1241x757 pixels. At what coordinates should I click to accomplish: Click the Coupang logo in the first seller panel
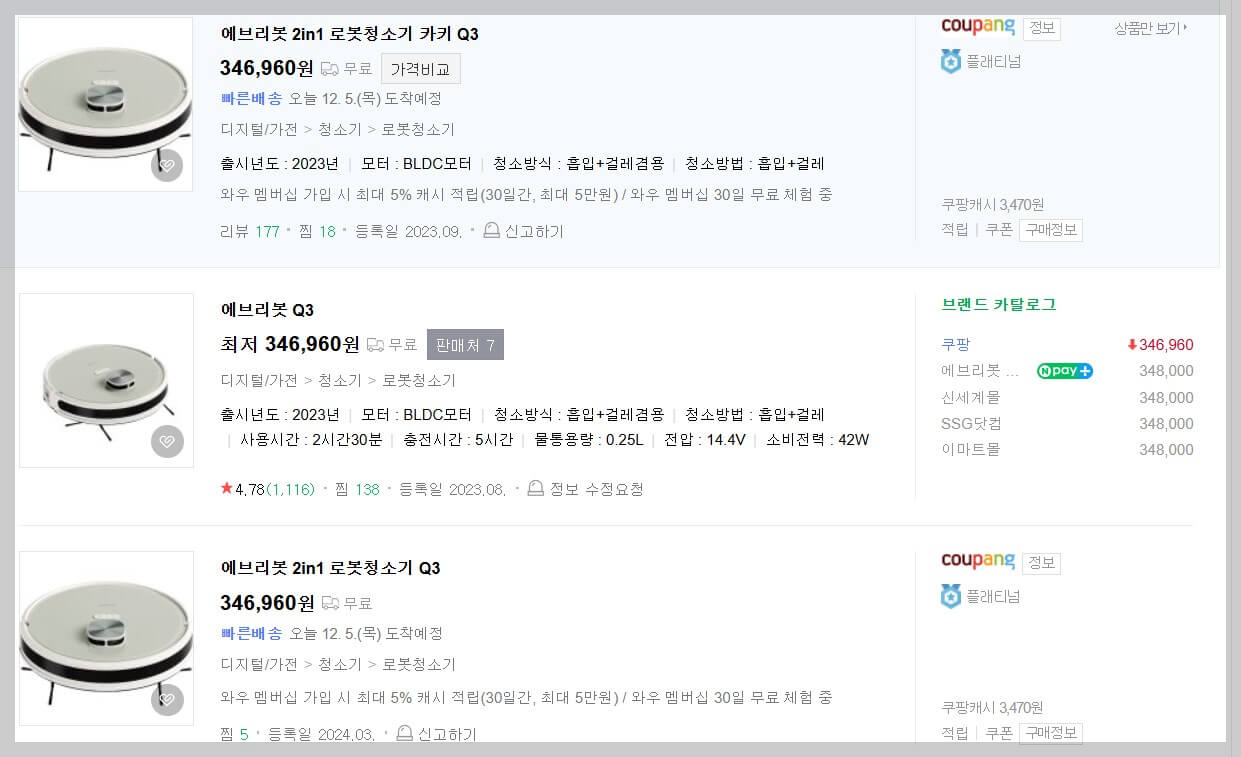[x=977, y=26]
